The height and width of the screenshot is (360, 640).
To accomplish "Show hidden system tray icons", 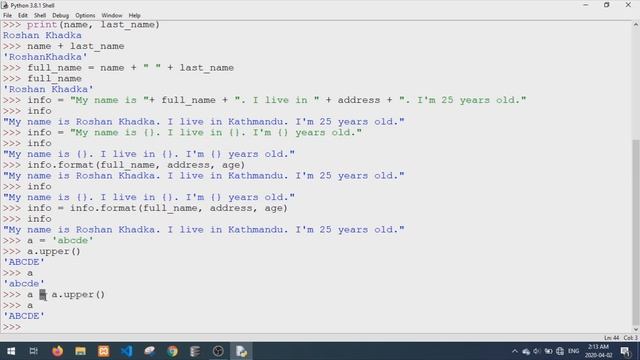I will (515, 351).
